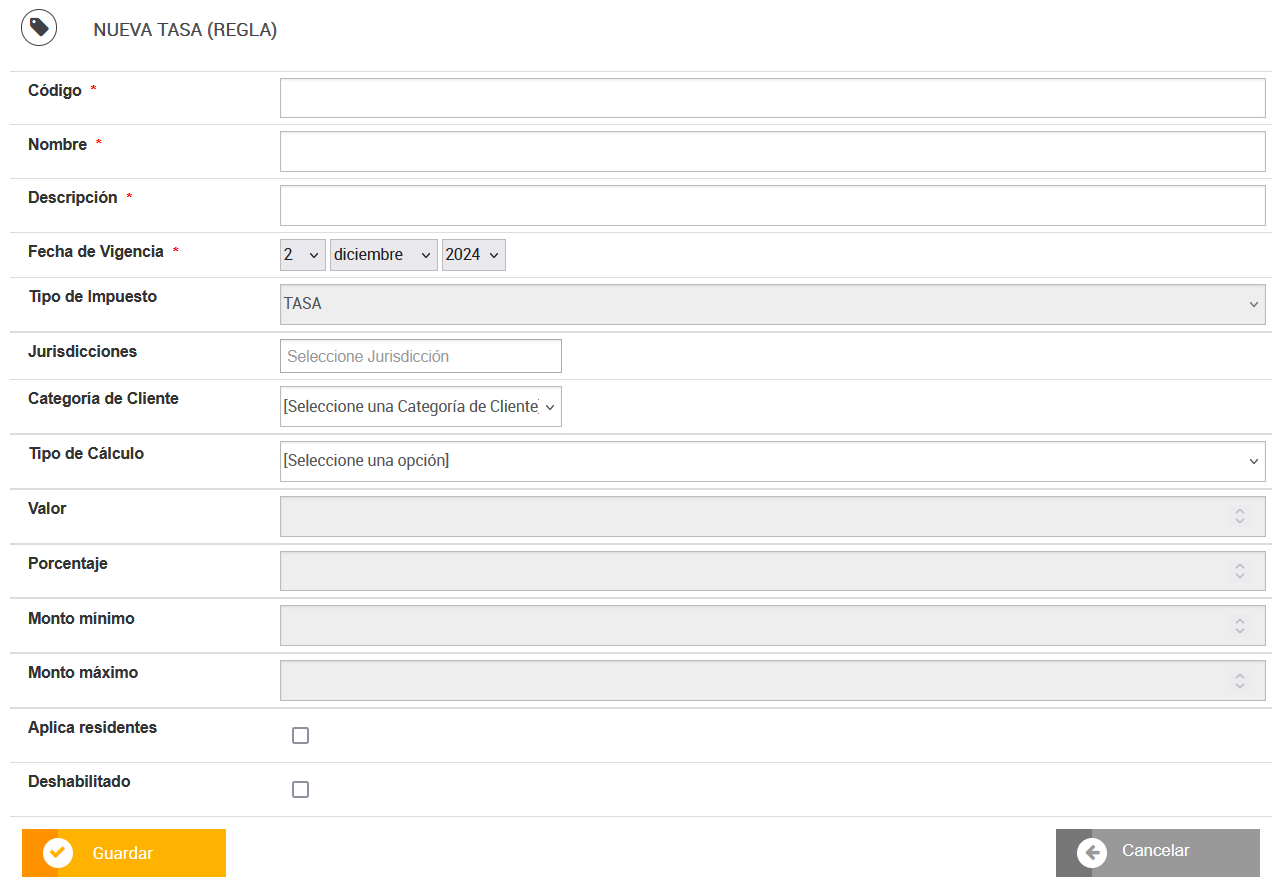Viewport: 1278px width, 892px height.
Task: Expand the Tipo de Impuesto dropdown
Action: click(x=772, y=304)
